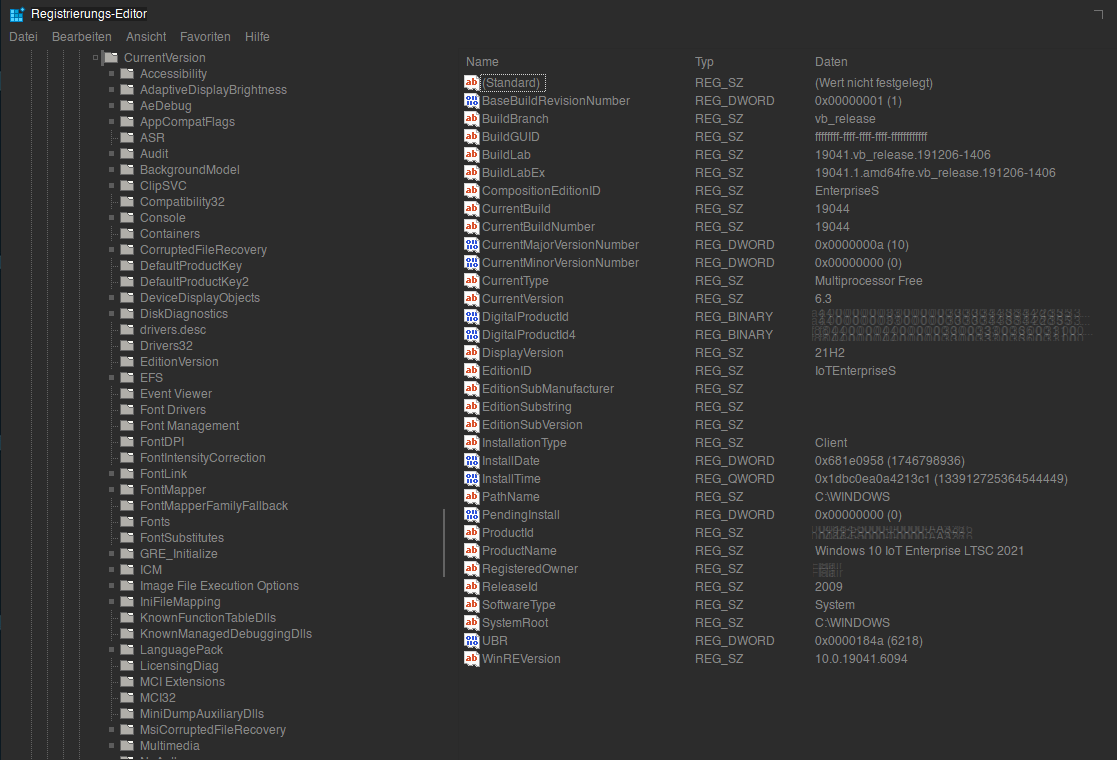1117x760 pixels.
Task: Open the Datei menu
Action: coord(24,36)
